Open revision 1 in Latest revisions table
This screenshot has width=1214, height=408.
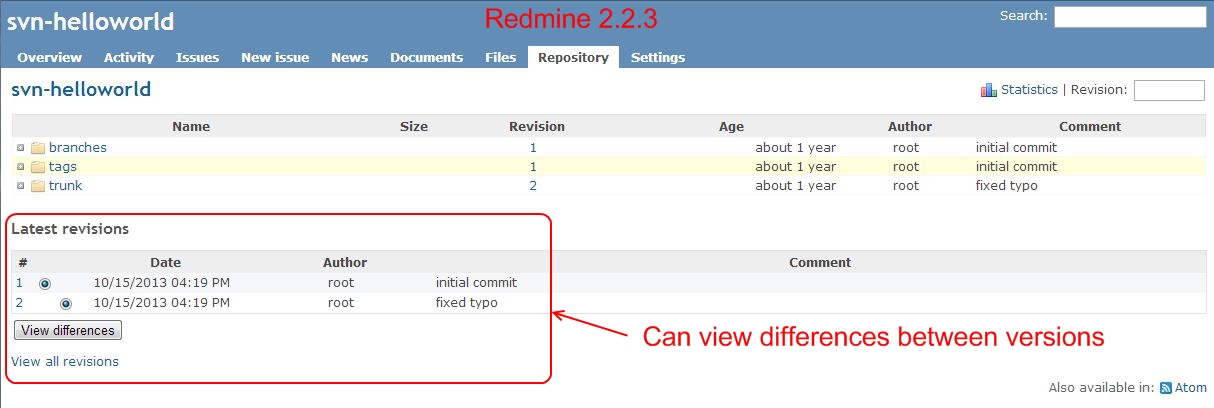point(20,283)
